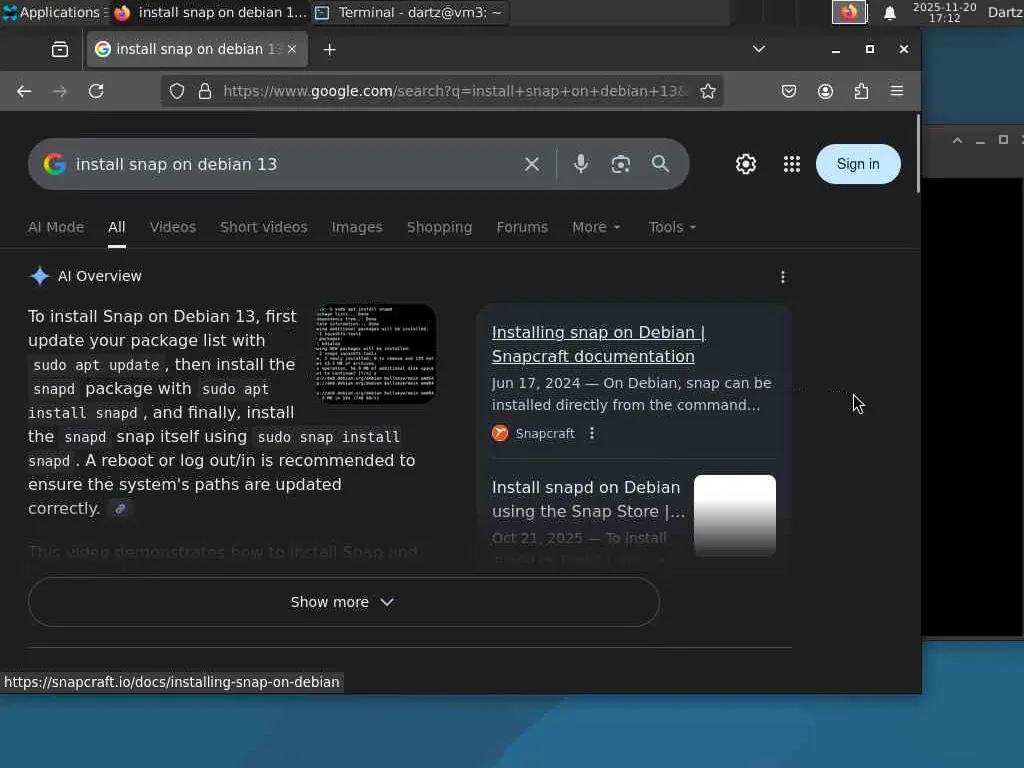Expand the More filters dropdown
This screenshot has width=1024, height=768.
(x=596, y=227)
